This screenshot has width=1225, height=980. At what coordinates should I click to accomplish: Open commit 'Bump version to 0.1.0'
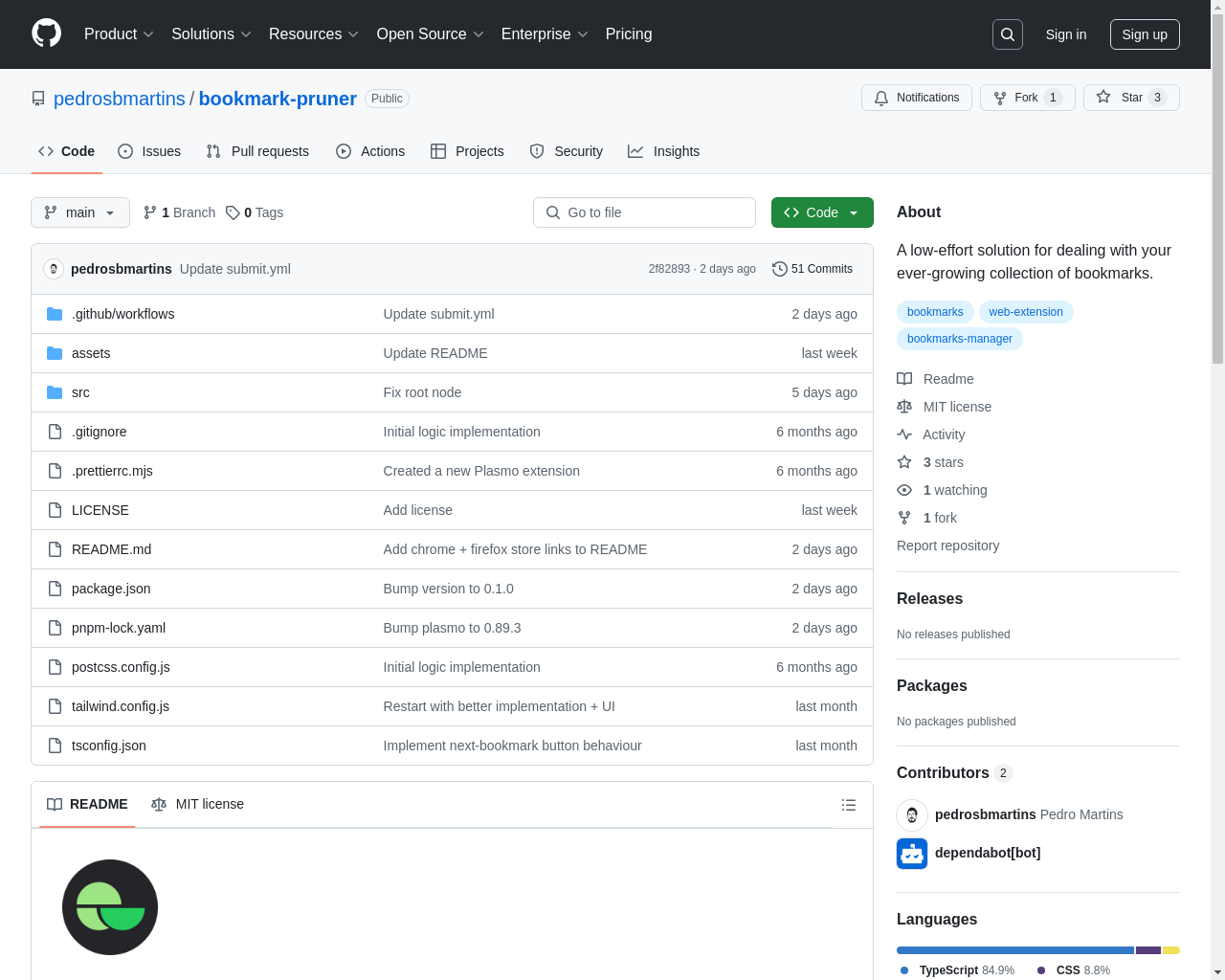[448, 589]
